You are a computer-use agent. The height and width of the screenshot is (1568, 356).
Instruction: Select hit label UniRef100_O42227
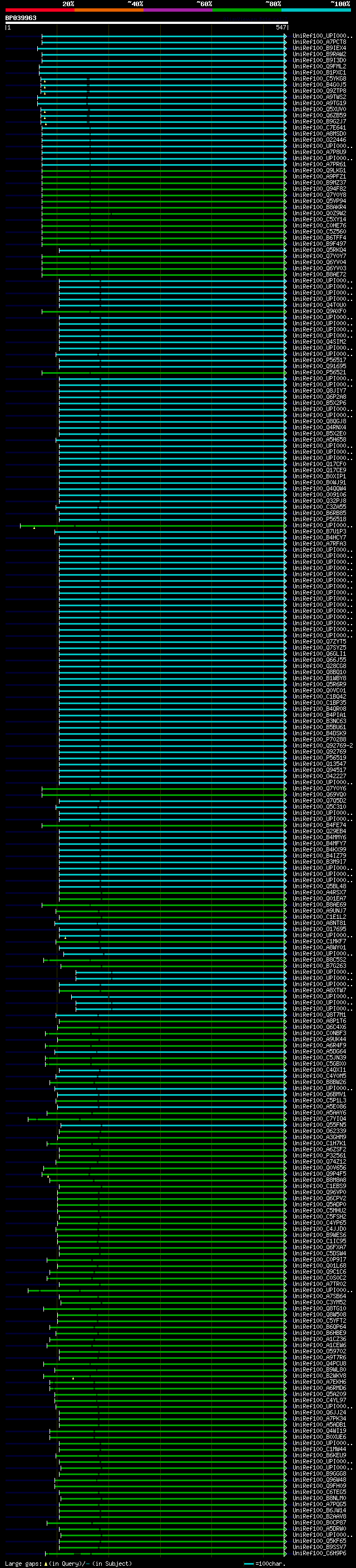tap(319, 776)
